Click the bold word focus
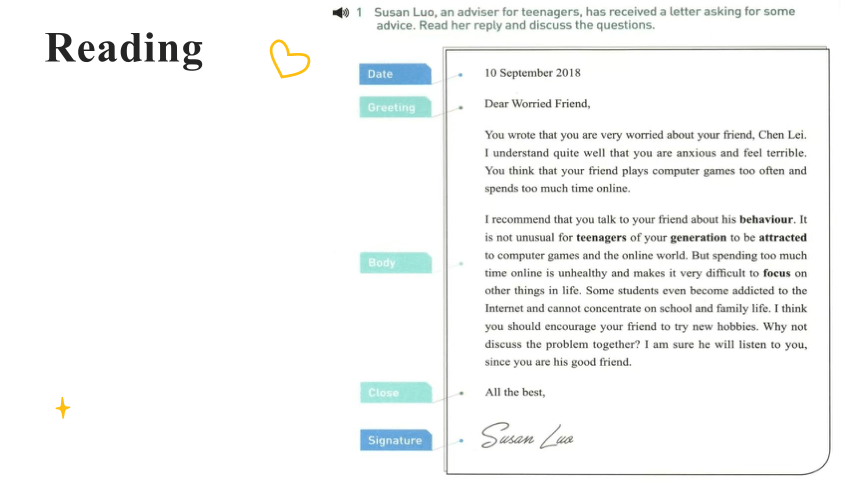This screenshot has height=484, width=860. pos(777,273)
